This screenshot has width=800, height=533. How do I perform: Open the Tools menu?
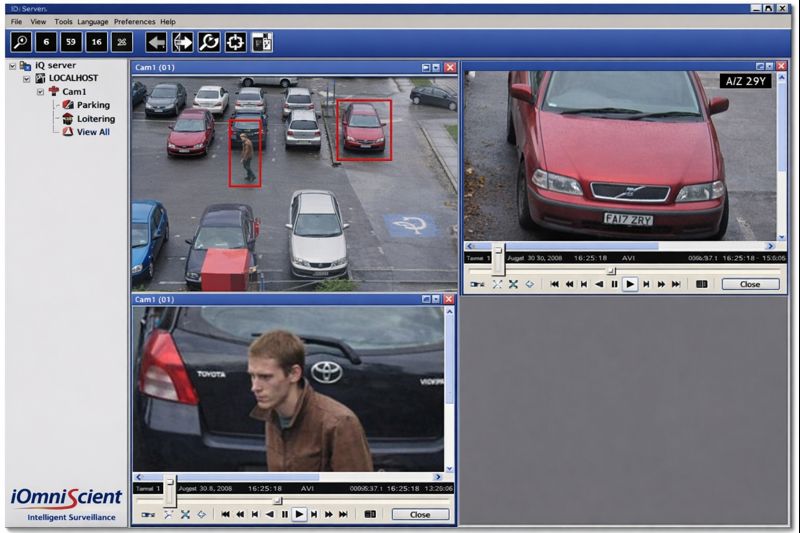click(x=63, y=21)
